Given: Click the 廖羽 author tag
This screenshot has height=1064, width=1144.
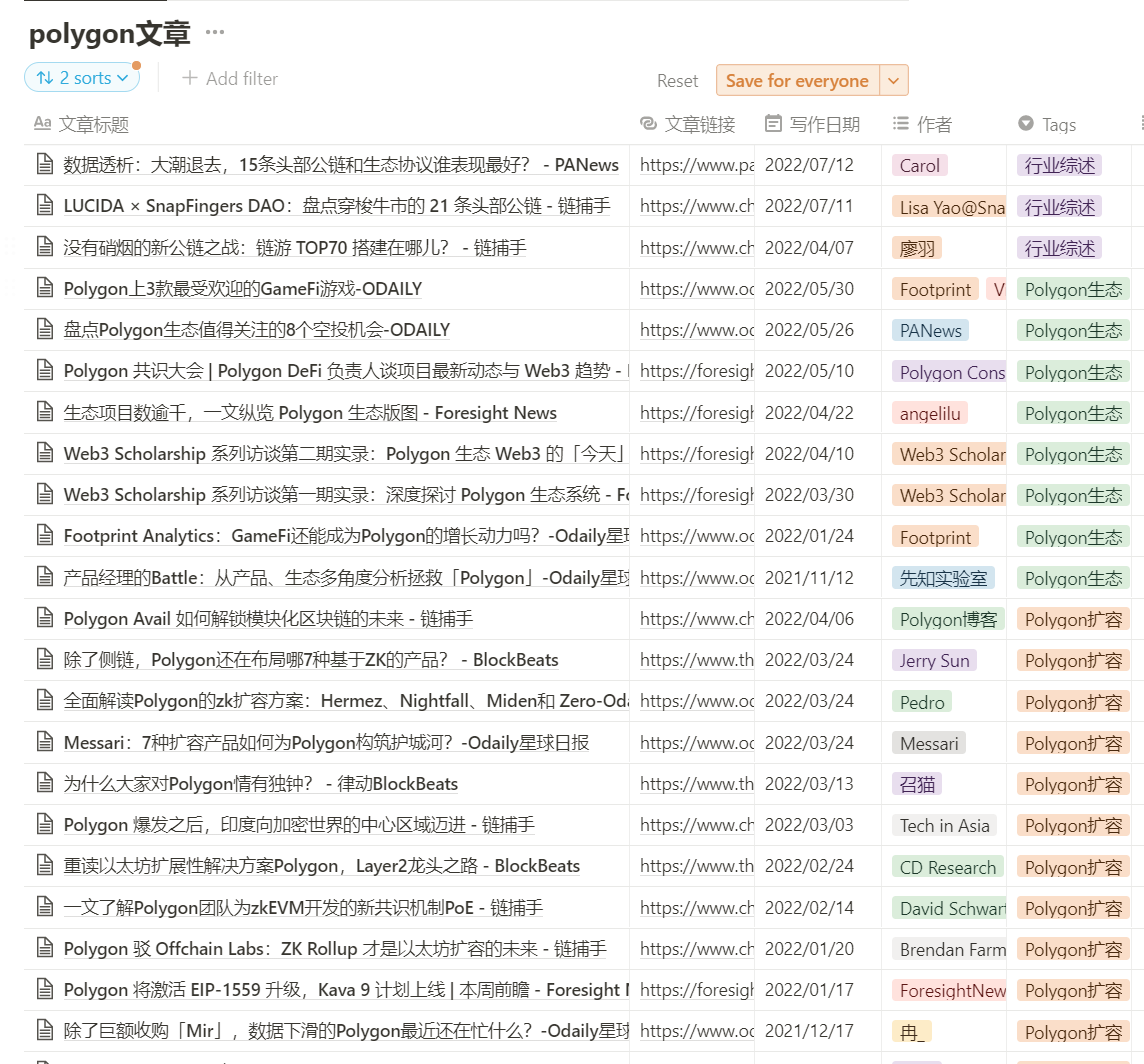Looking at the screenshot, I should point(917,249).
